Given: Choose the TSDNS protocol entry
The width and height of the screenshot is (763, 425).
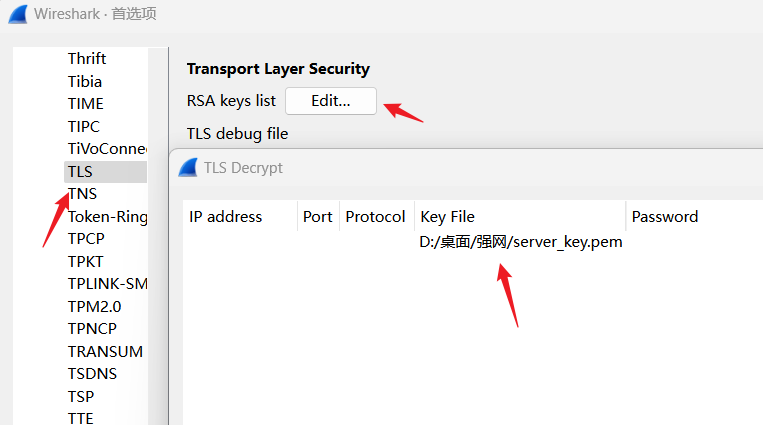Looking at the screenshot, I should 92,374.
